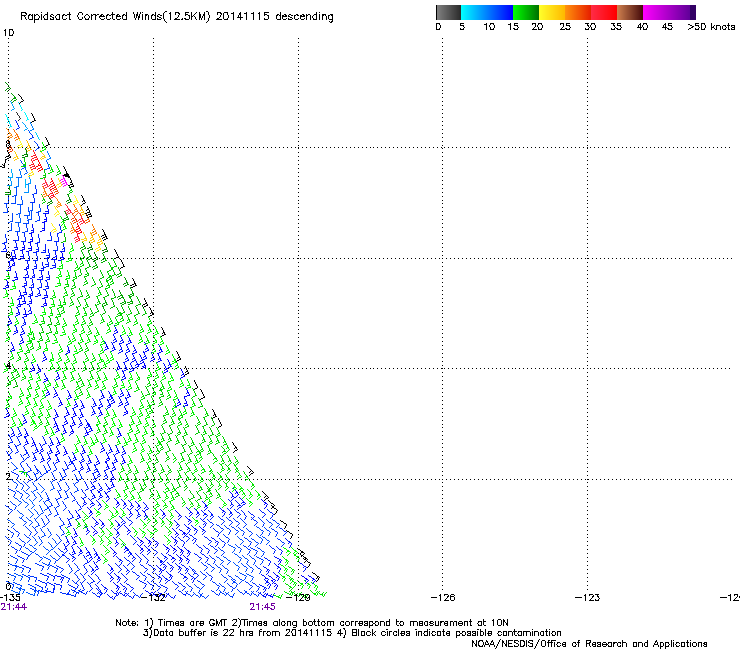Click the magenta 40-45 knots color segment
This screenshot has height=650, width=740.
pos(656,12)
